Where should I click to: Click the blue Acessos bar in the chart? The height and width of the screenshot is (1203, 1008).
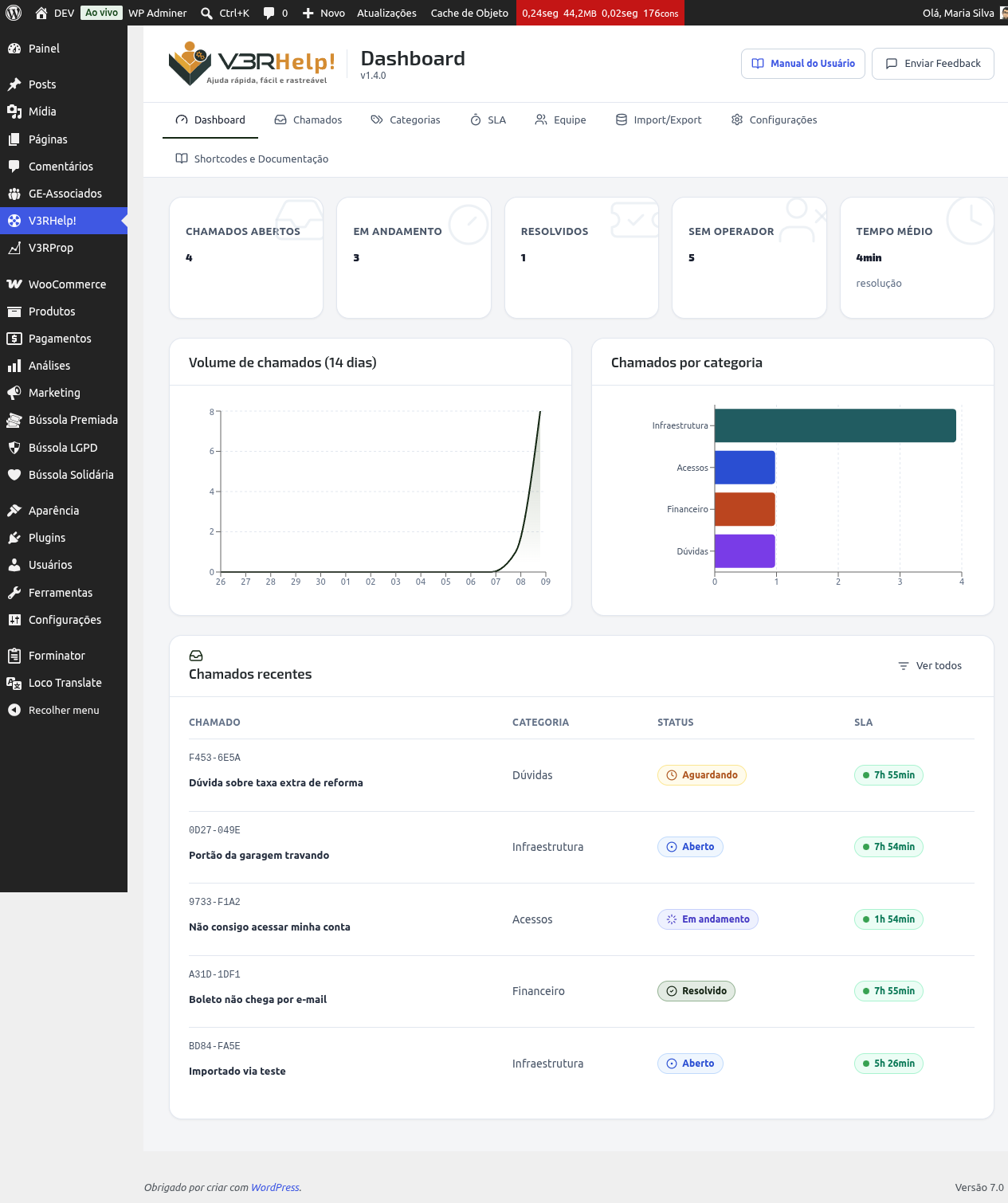745,468
